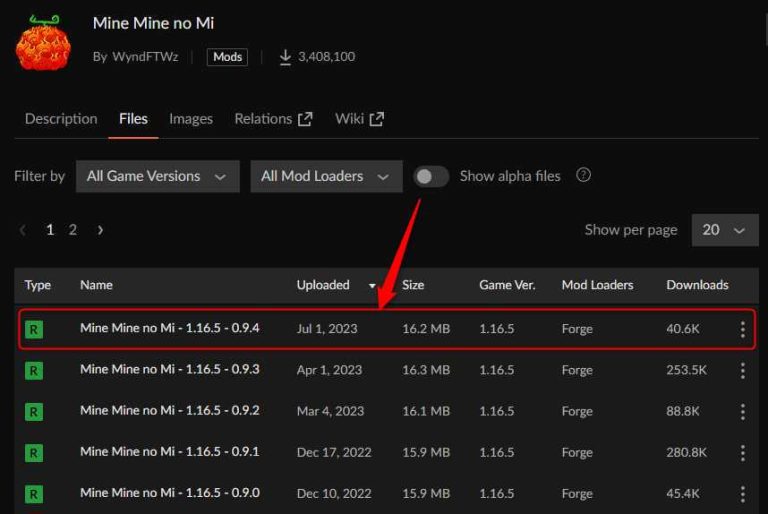Expand the All Game Versions dropdown
The width and height of the screenshot is (768, 514).
click(157, 176)
